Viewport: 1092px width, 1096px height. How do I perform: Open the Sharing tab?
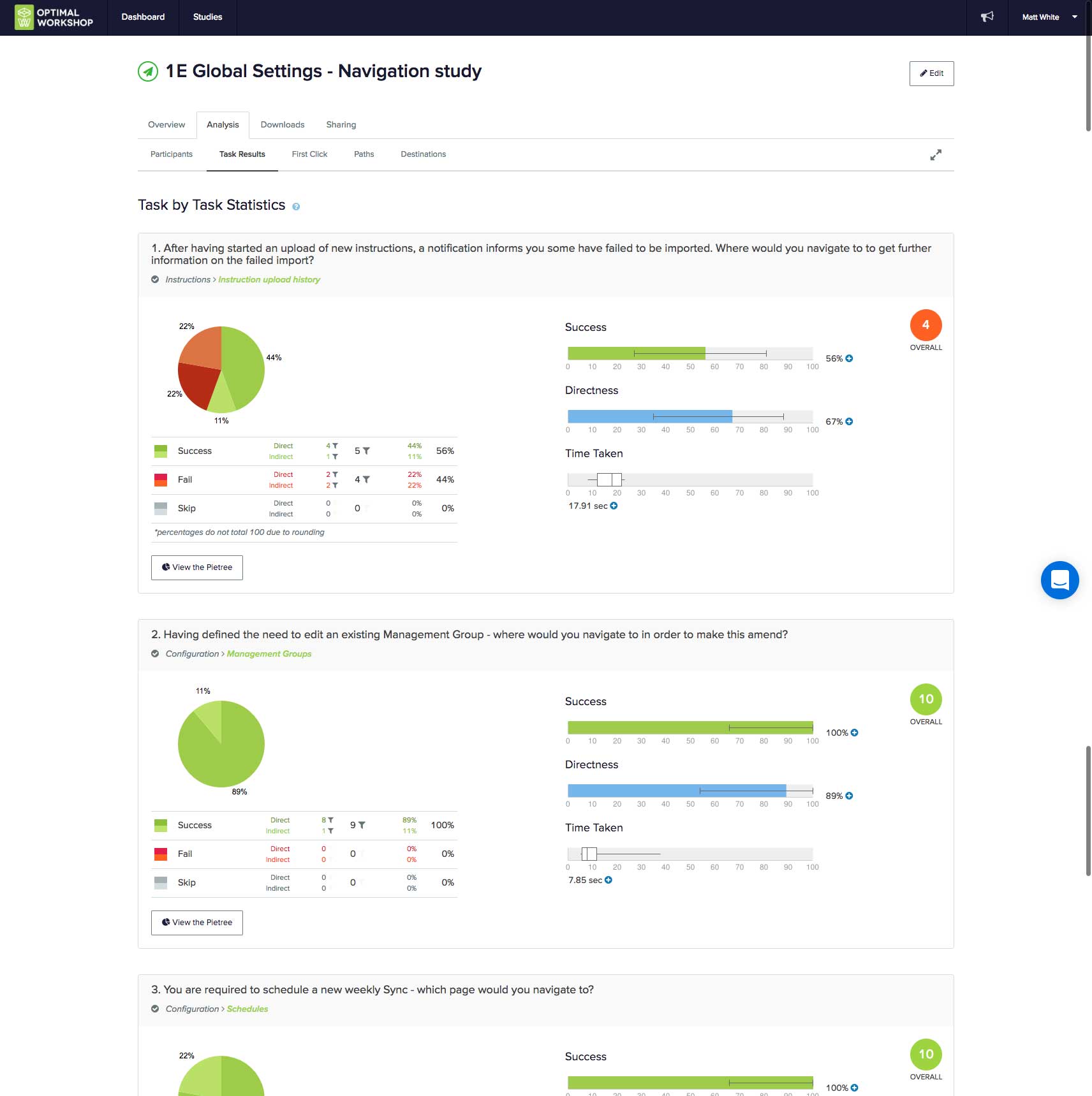[x=341, y=125]
